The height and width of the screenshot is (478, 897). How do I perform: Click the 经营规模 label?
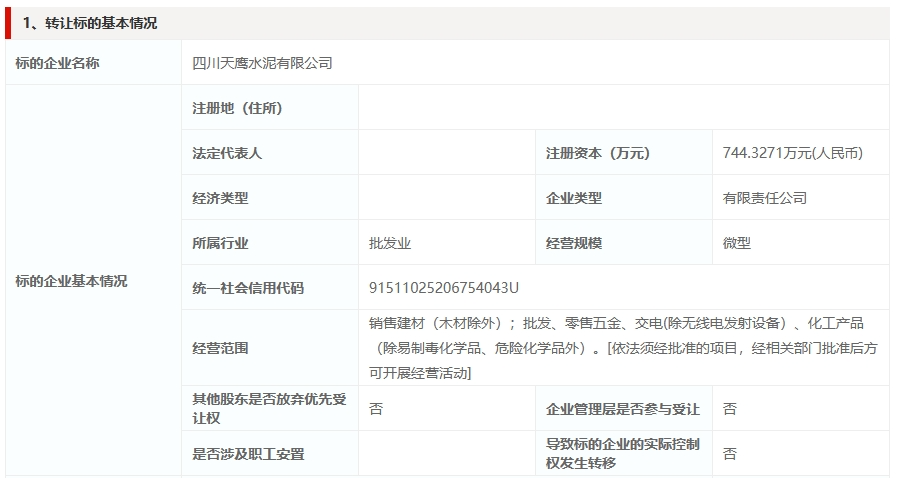(x=574, y=243)
